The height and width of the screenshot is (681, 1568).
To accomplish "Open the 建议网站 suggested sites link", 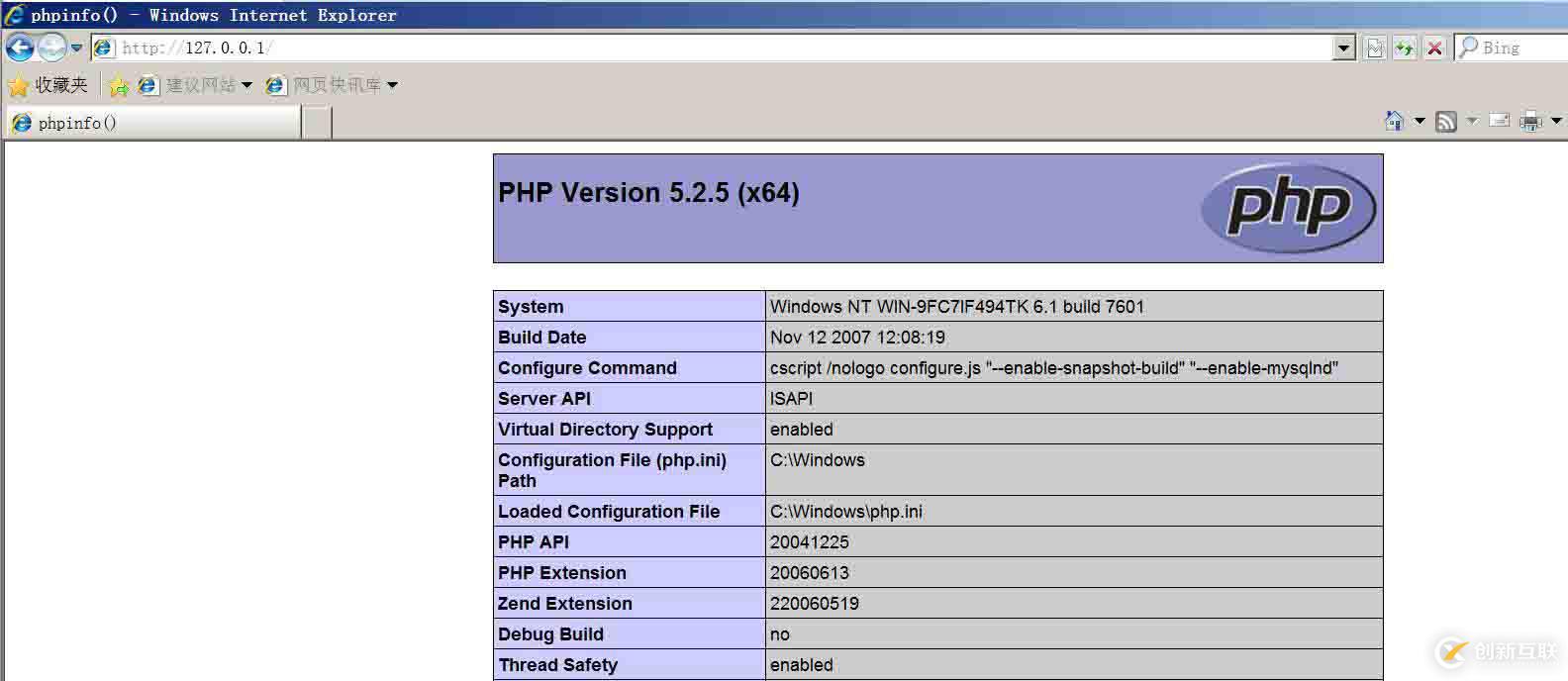I will click(x=189, y=85).
